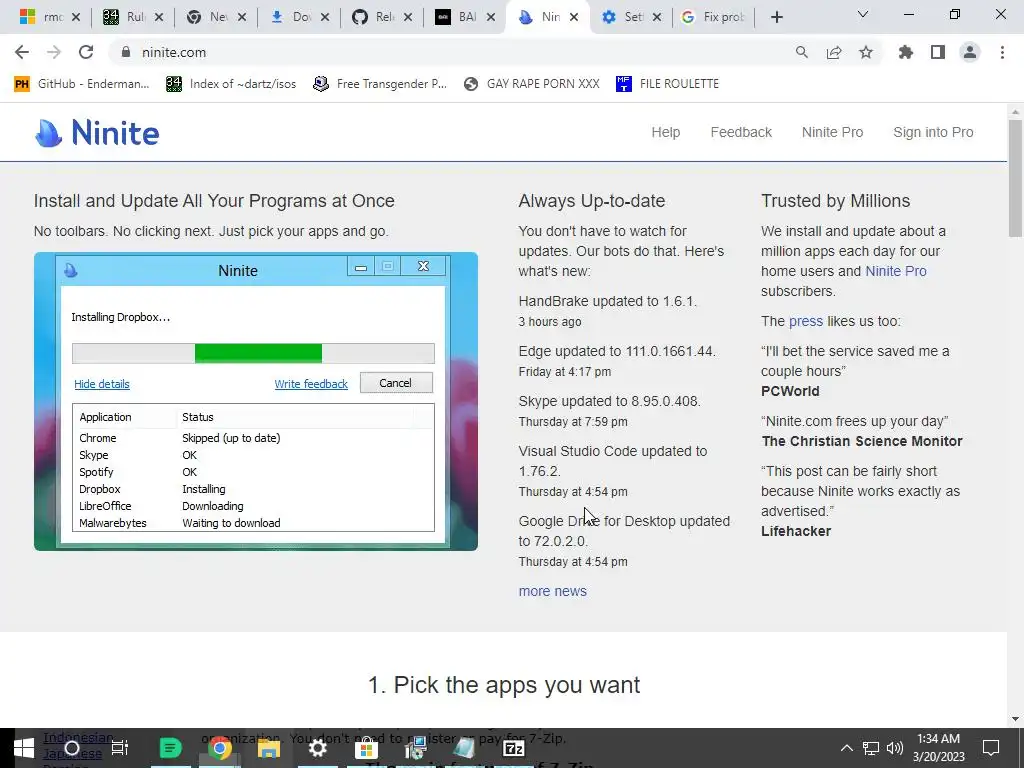This screenshot has height=768, width=1024.
Task: Open Ninite Pro from the header
Action: coord(832,132)
